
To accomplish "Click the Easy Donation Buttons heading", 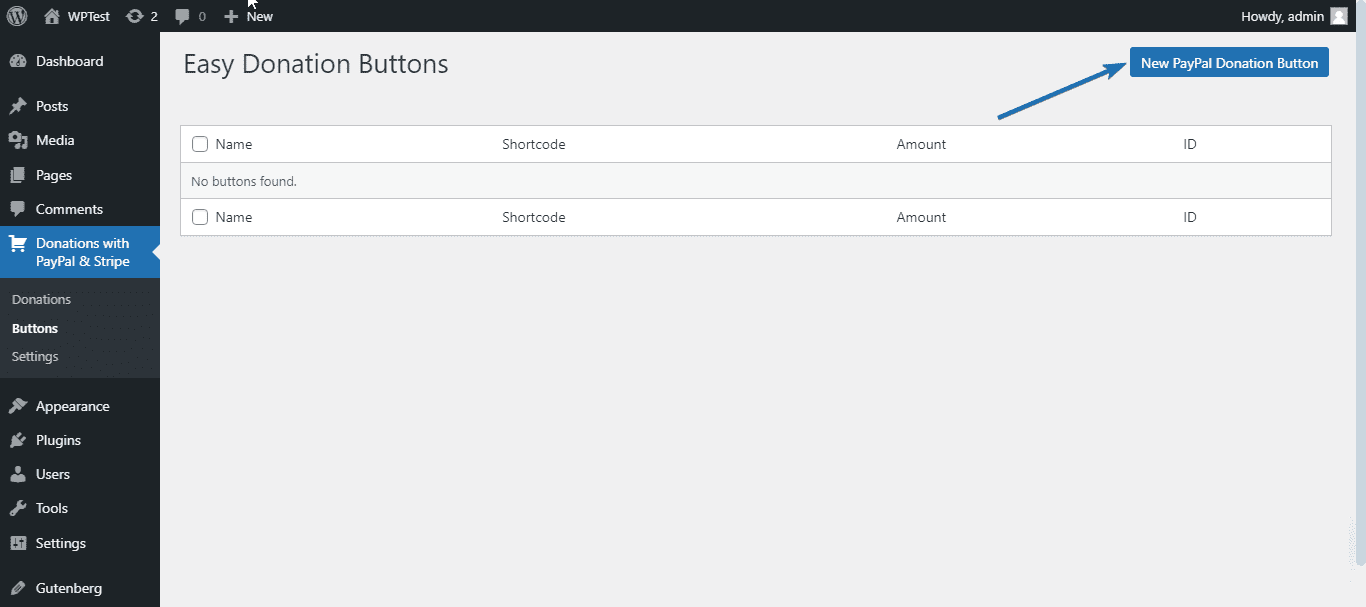I will coord(316,64).
